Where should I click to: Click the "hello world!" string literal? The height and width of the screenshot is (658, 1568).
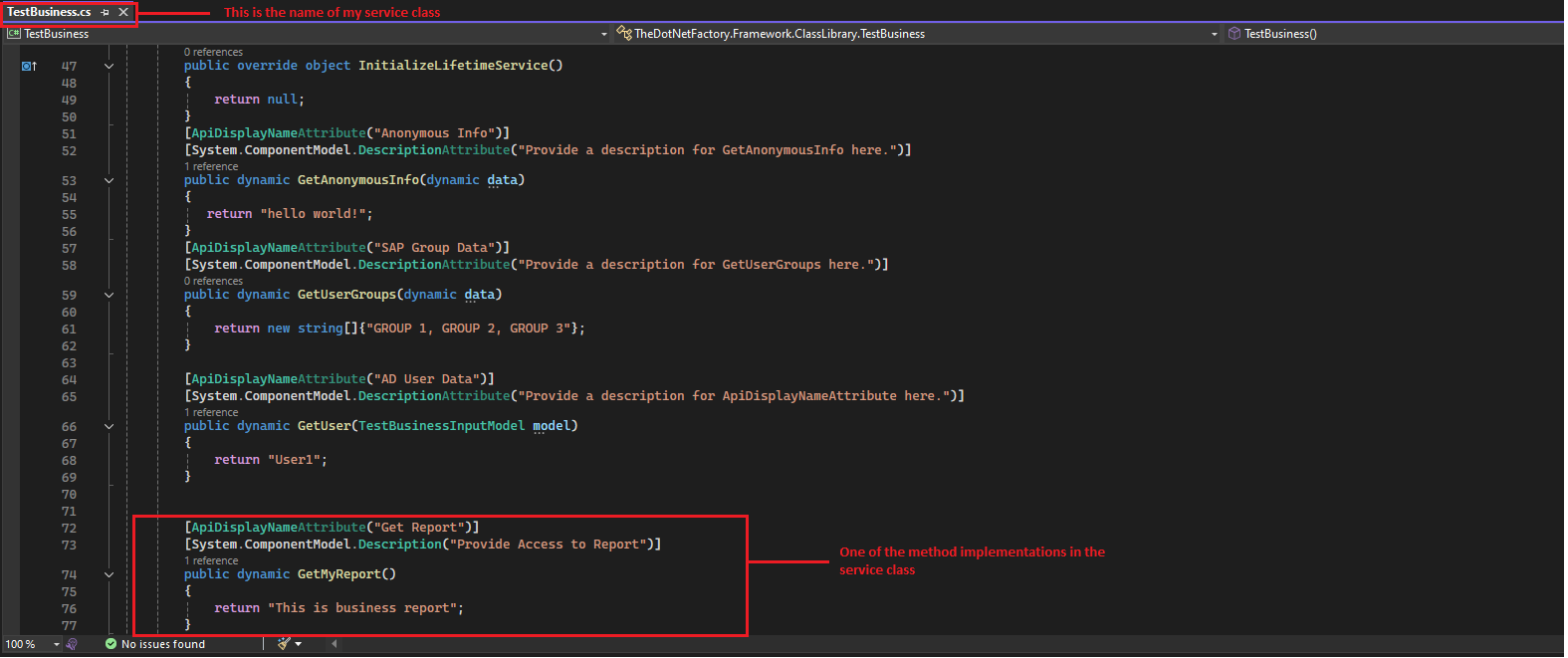(313, 214)
